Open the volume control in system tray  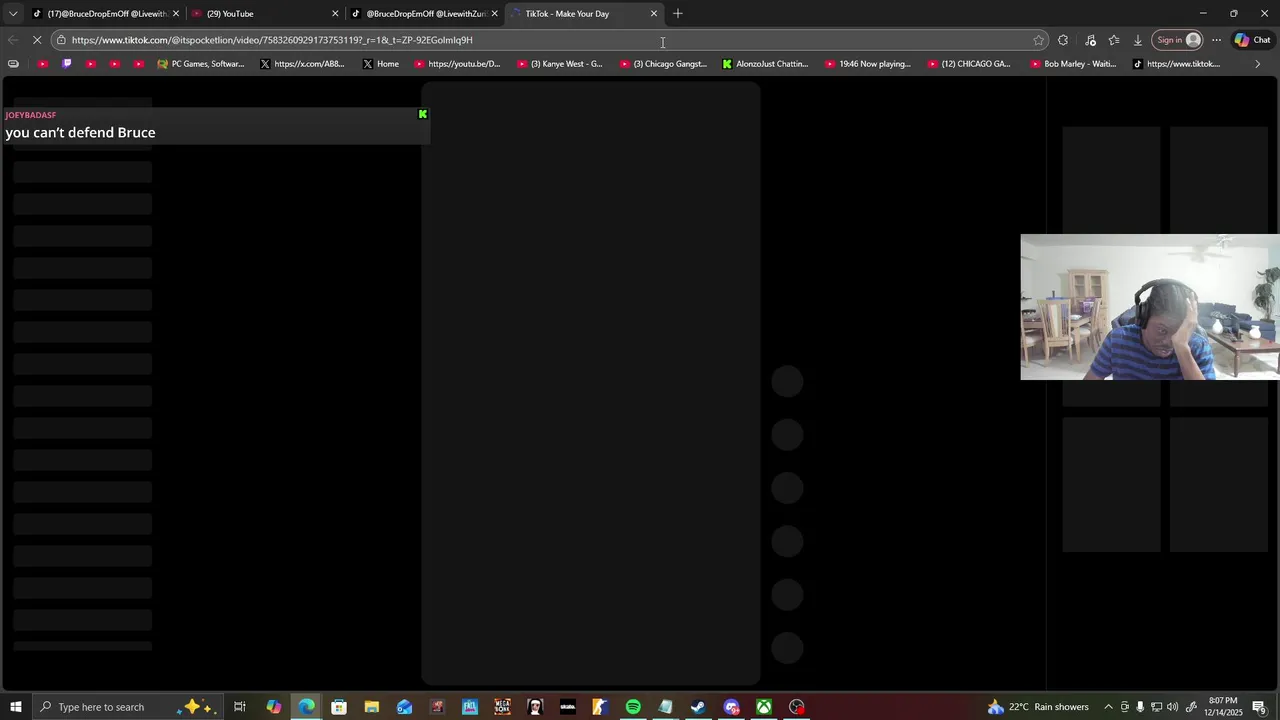(1173, 707)
